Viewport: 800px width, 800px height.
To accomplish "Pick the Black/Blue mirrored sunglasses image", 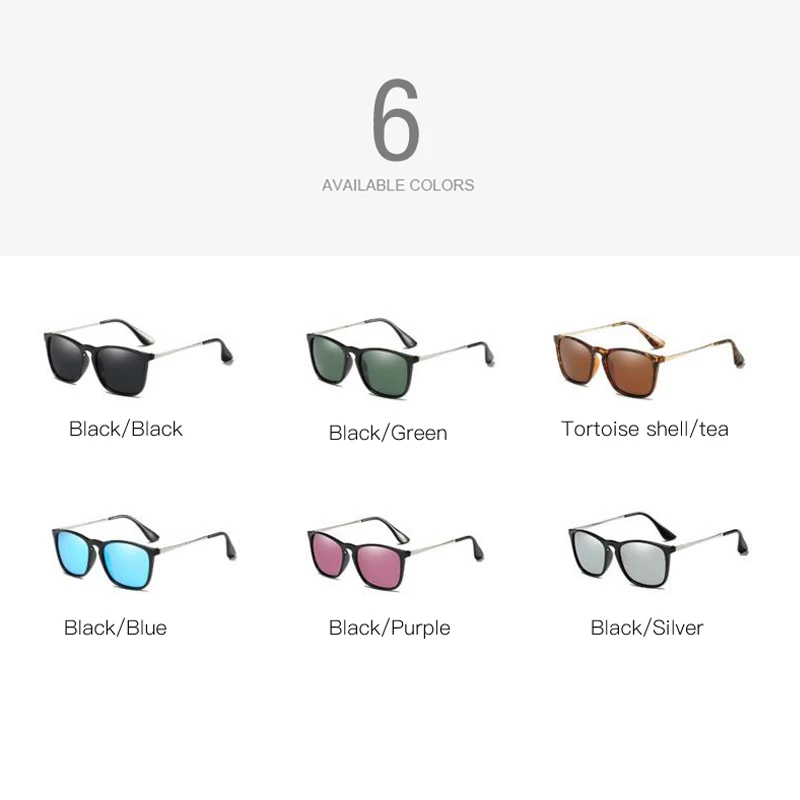I will (x=144, y=552).
